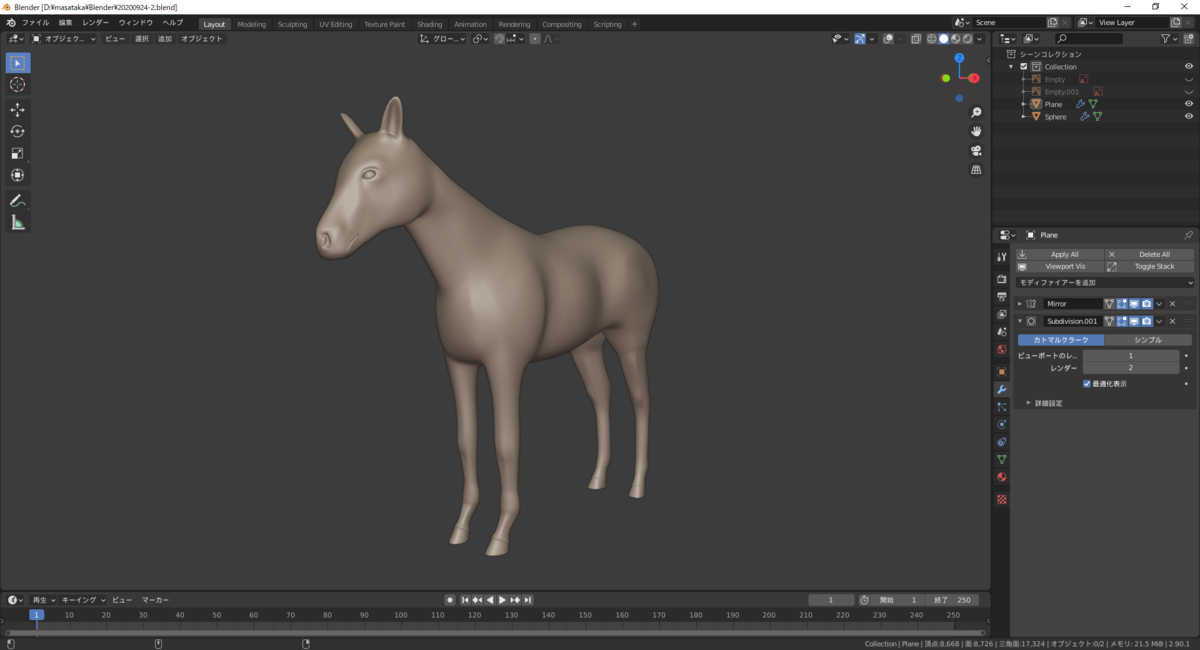
Task: Toggle Mirror modifier viewport display
Action: [x=1134, y=304]
